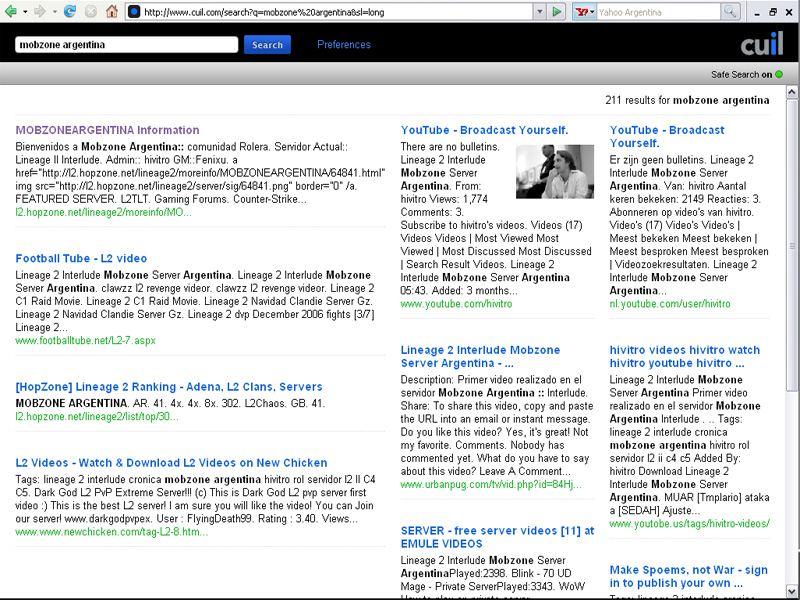Viewport: 800px width, 600px height.
Task: Open MOBZONEARGENTINA Information result
Action: click(107, 130)
